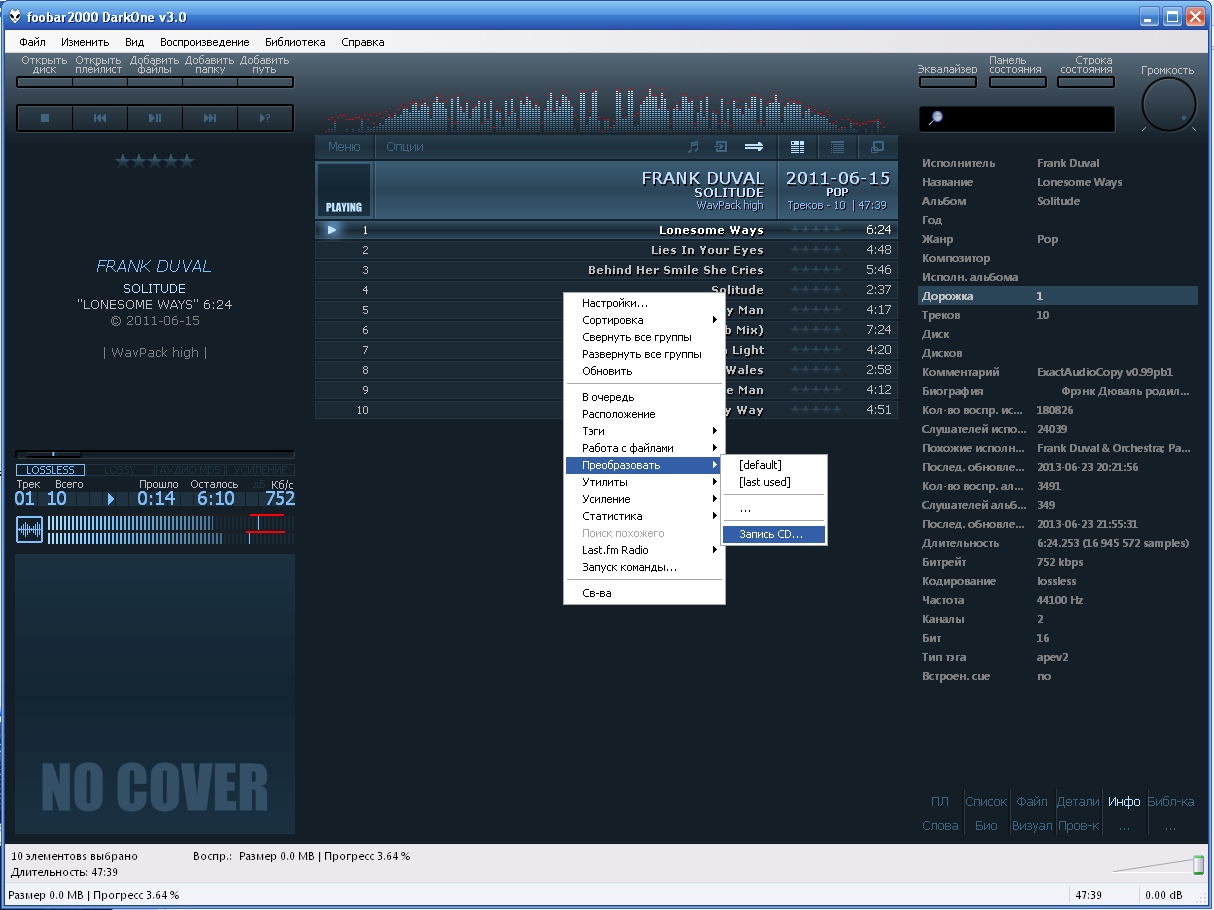
Task: Open Св-ва from the context menu
Action: [x=644, y=593]
